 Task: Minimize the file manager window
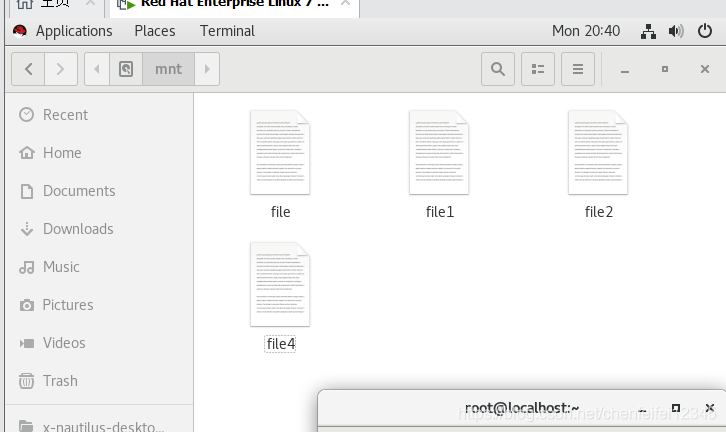tap(625, 70)
